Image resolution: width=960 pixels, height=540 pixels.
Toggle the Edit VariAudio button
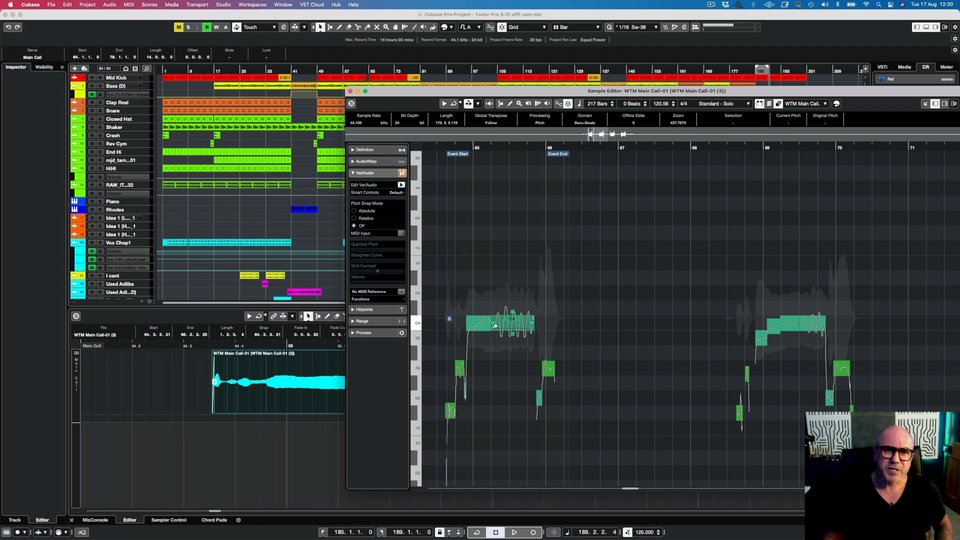click(x=401, y=184)
